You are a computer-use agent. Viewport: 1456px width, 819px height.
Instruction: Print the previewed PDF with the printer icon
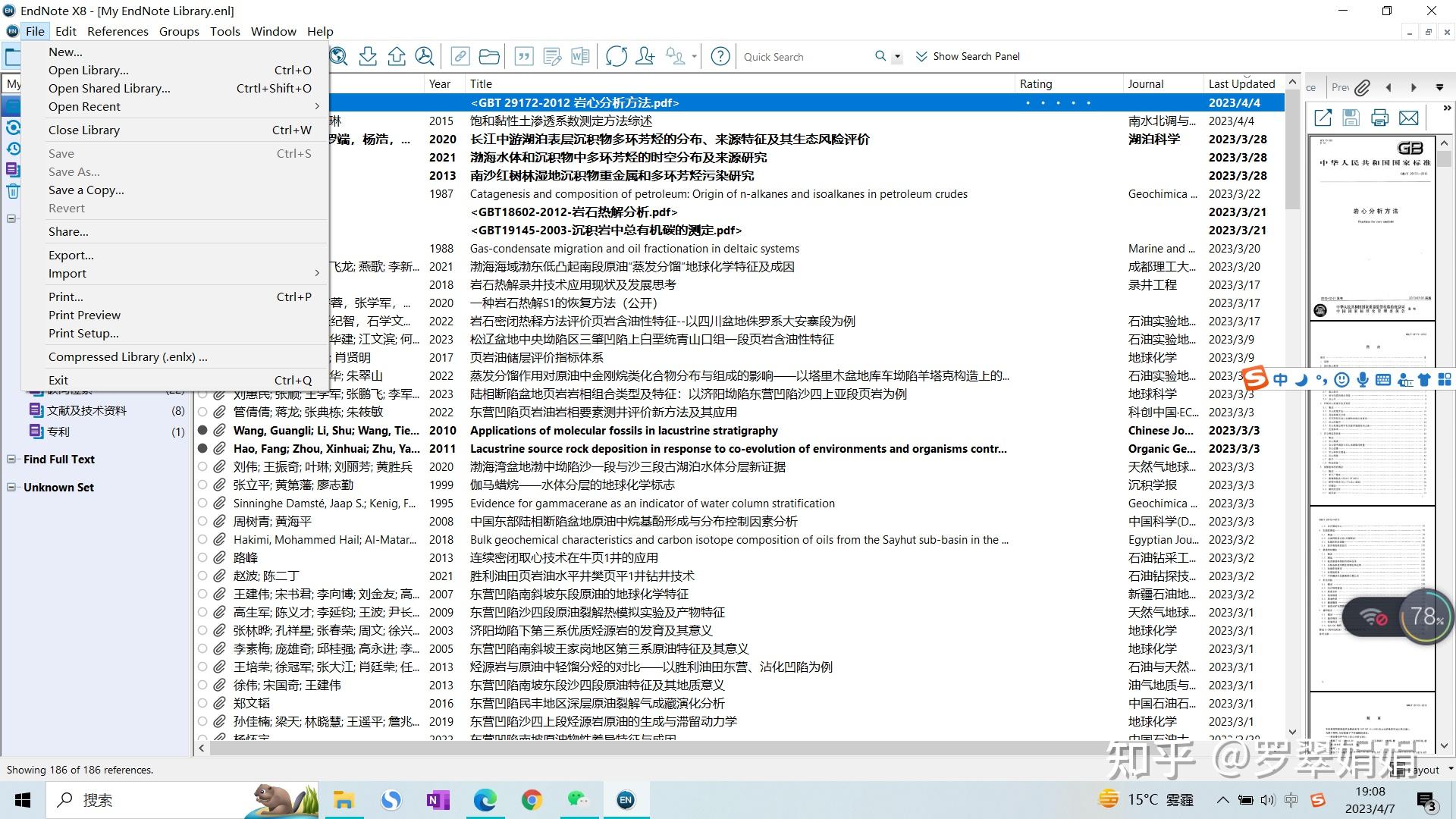pyautogui.click(x=1379, y=118)
